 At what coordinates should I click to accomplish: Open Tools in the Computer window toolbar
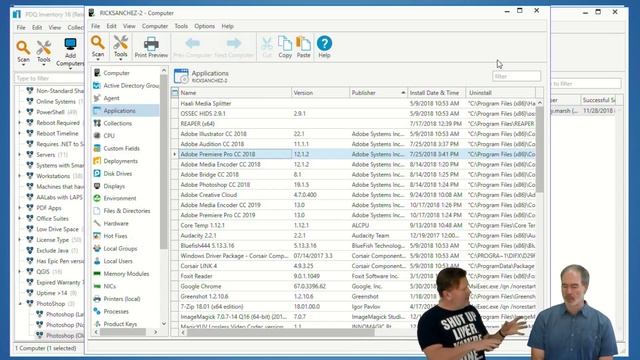[x=120, y=46]
